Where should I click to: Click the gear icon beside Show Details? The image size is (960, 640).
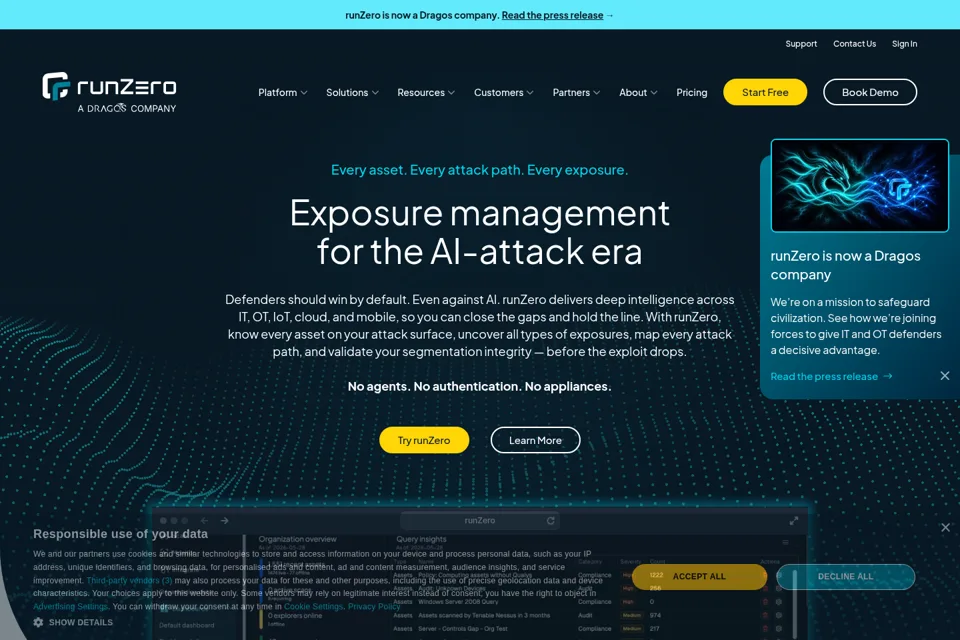39,622
